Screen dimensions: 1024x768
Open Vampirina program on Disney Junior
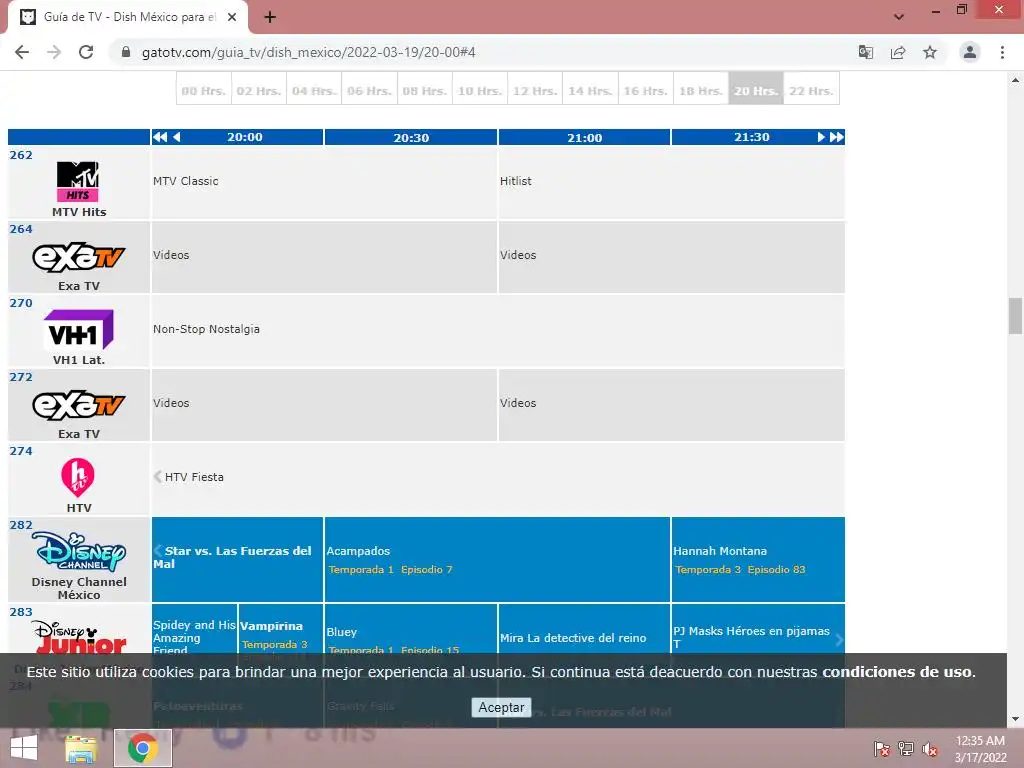point(271,626)
